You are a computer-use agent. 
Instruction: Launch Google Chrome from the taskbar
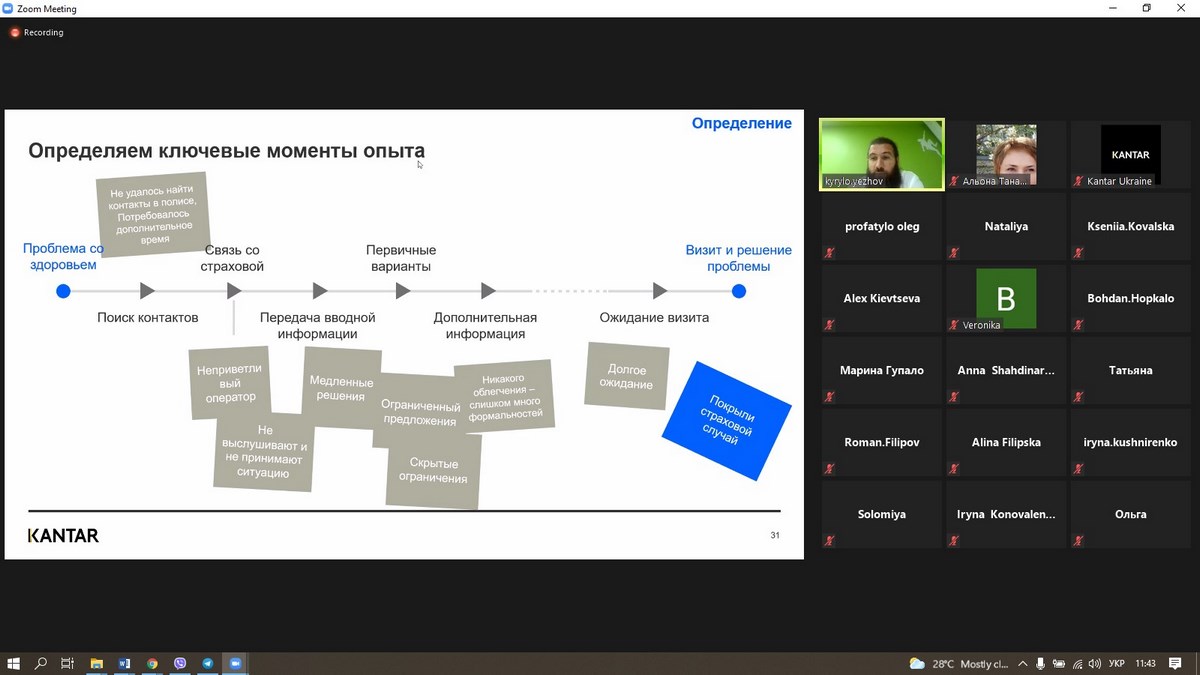152,663
